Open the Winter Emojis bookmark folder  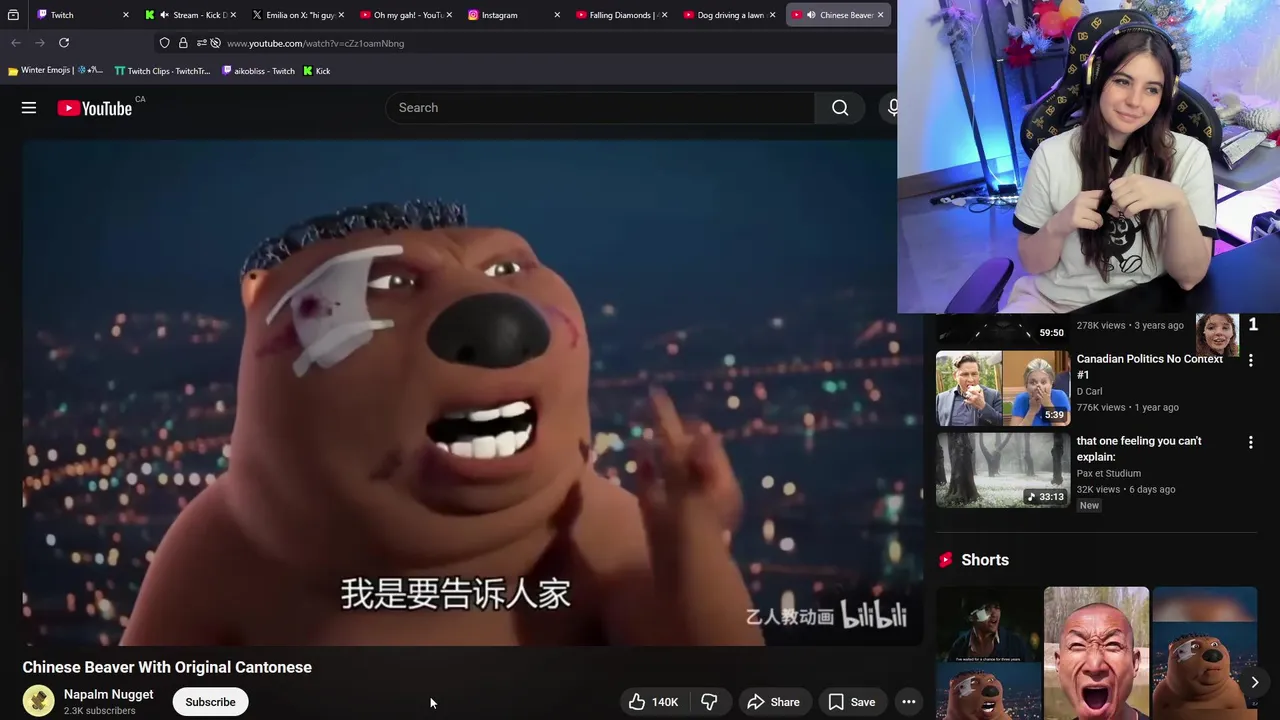pyautogui.click(x=55, y=71)
